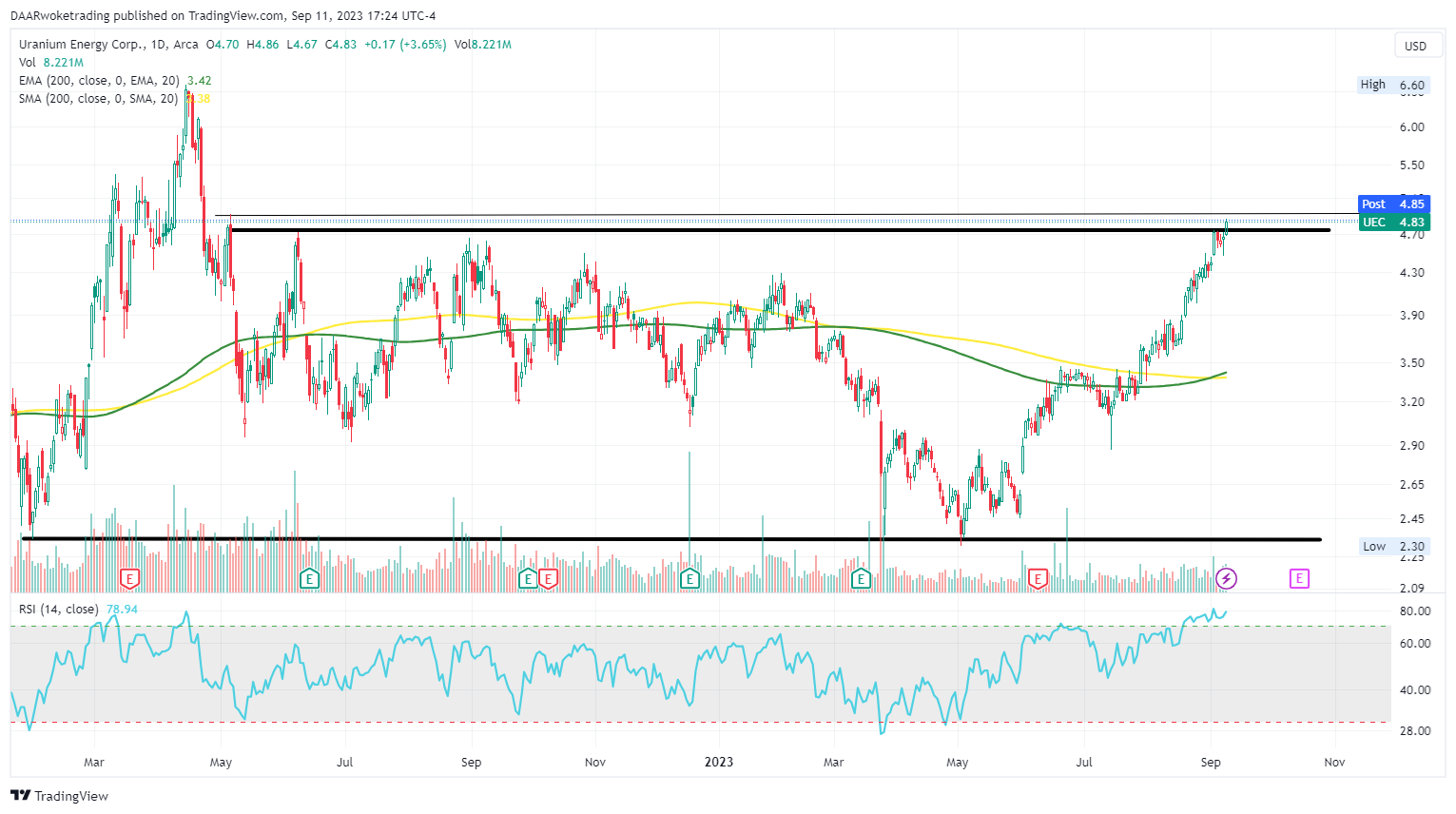Select the UEC 4.83 price label
Image resolution: width=1456 pixels, height=814 pixels.
pos(1393,222)
